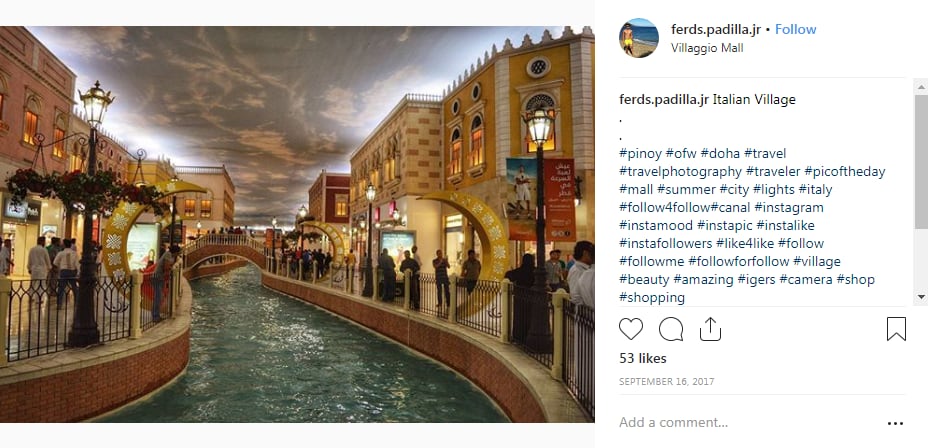Select the canal photo of Villaggio Mall
The image size is (928, 448).
click(297, 224)
